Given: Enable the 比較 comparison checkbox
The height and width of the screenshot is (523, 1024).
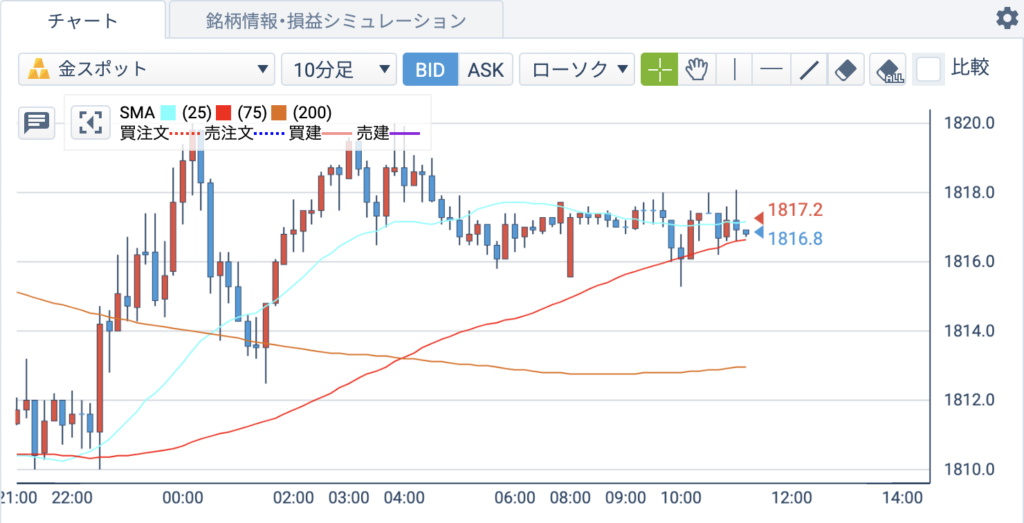Looking at the screenshot, I should click(929, 69).
